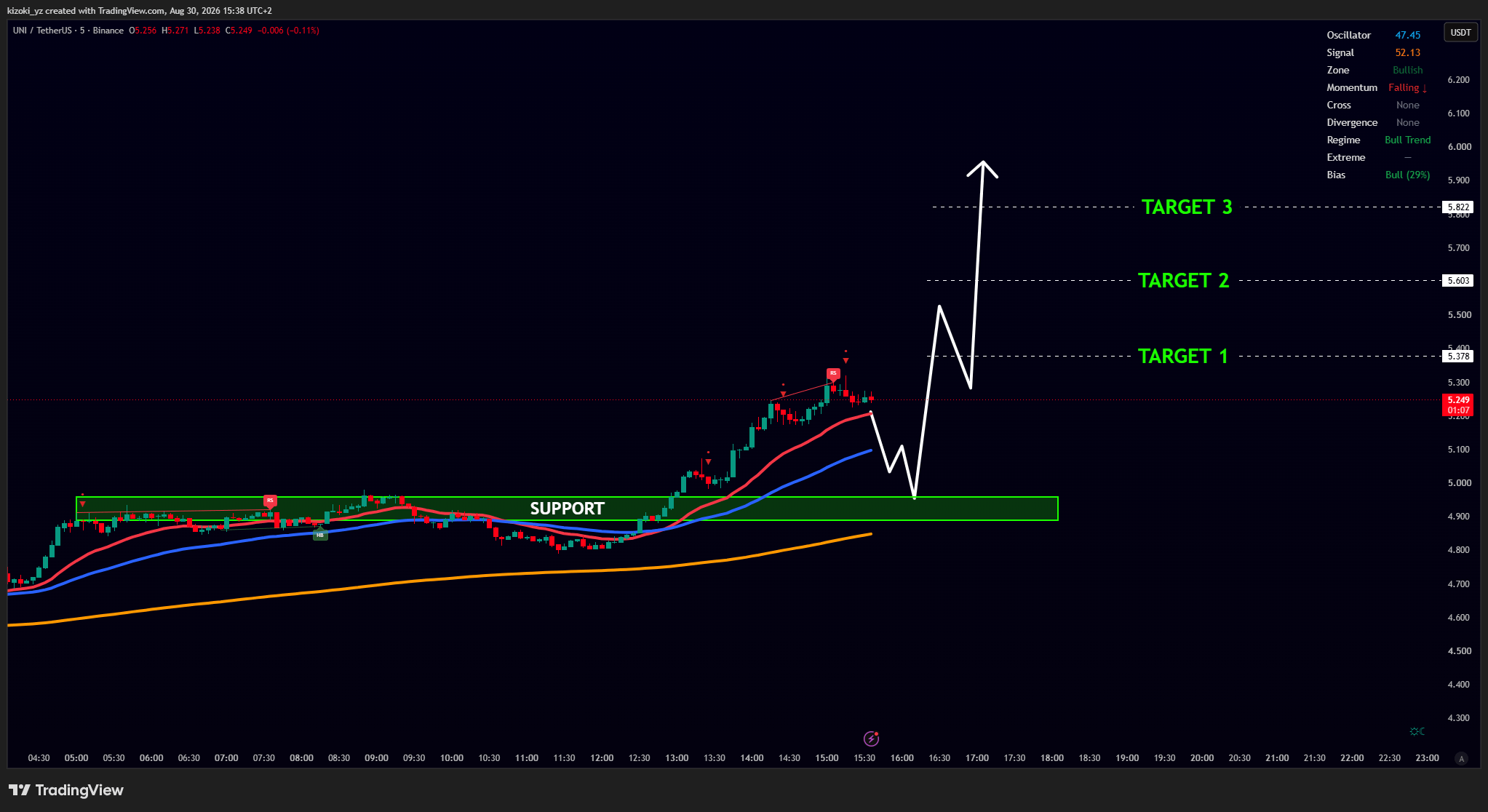Click the 'kizoki_yz created with TradingView.com' header text
The image size is (1488, 812).
86,11
